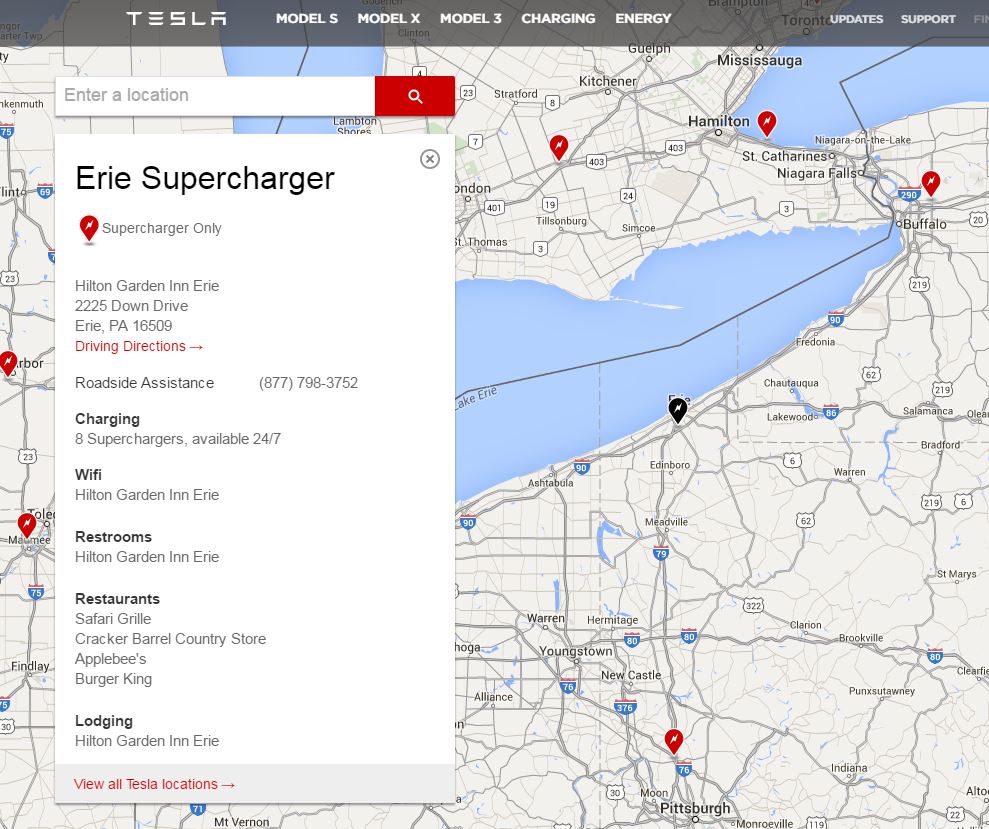Click the Erie Supercharger heading

click(x=205, y=178)
